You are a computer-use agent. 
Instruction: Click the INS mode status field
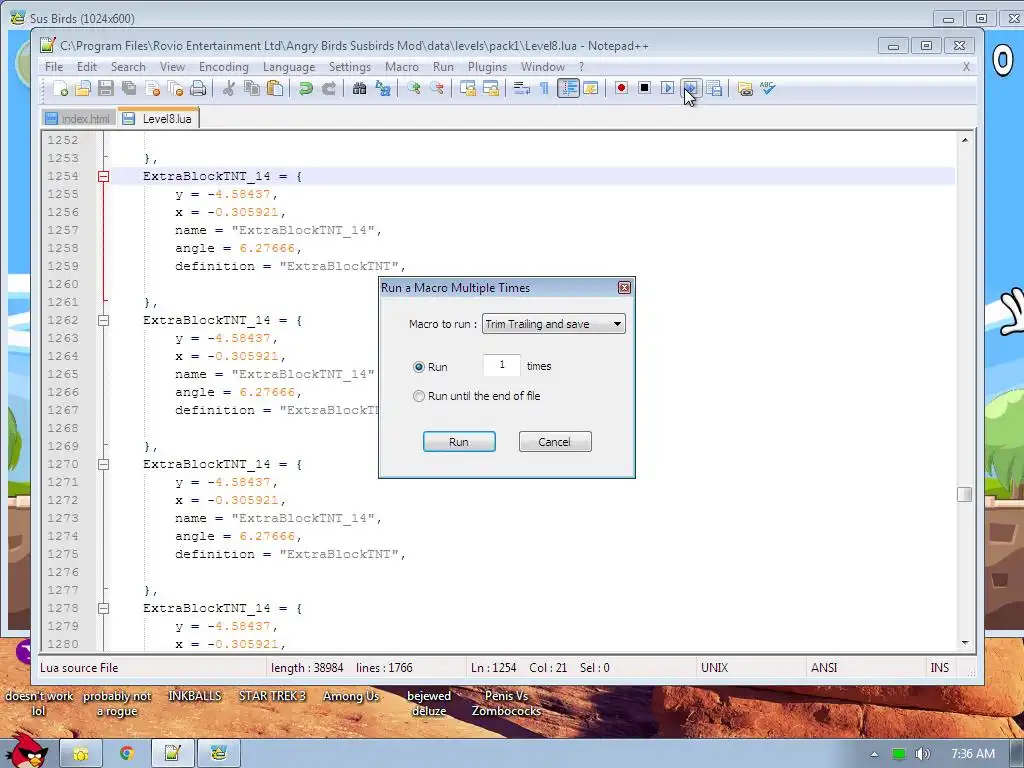coord(939,667)
